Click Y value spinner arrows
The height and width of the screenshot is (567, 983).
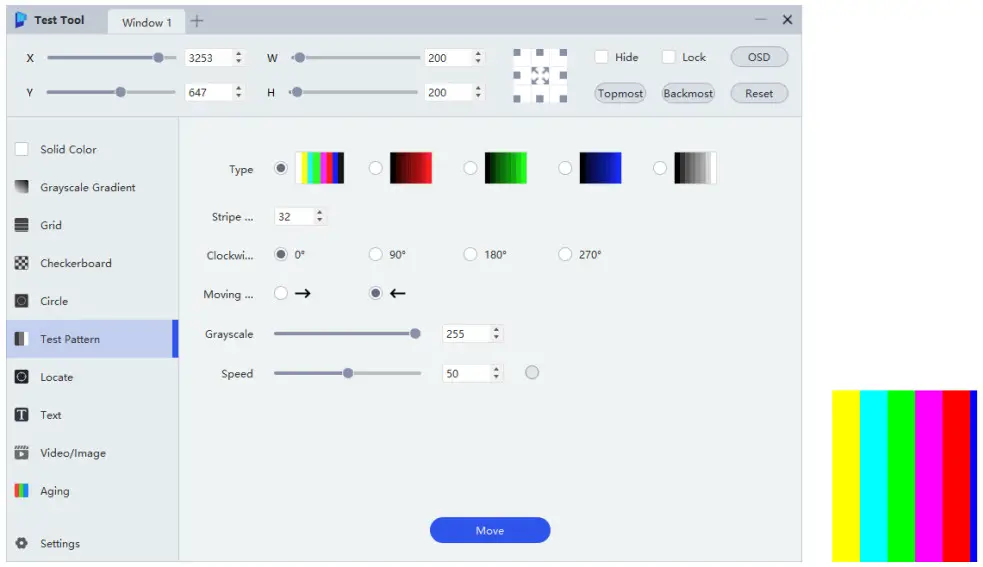[239, 92]
